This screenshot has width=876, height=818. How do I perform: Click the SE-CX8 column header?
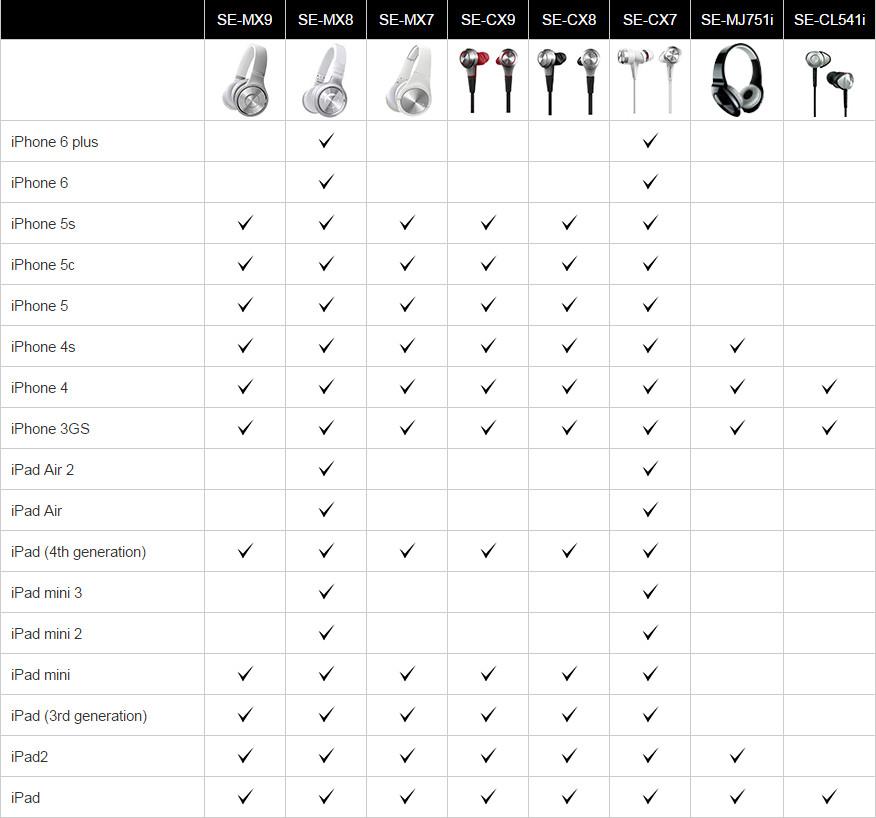point(569,20)
